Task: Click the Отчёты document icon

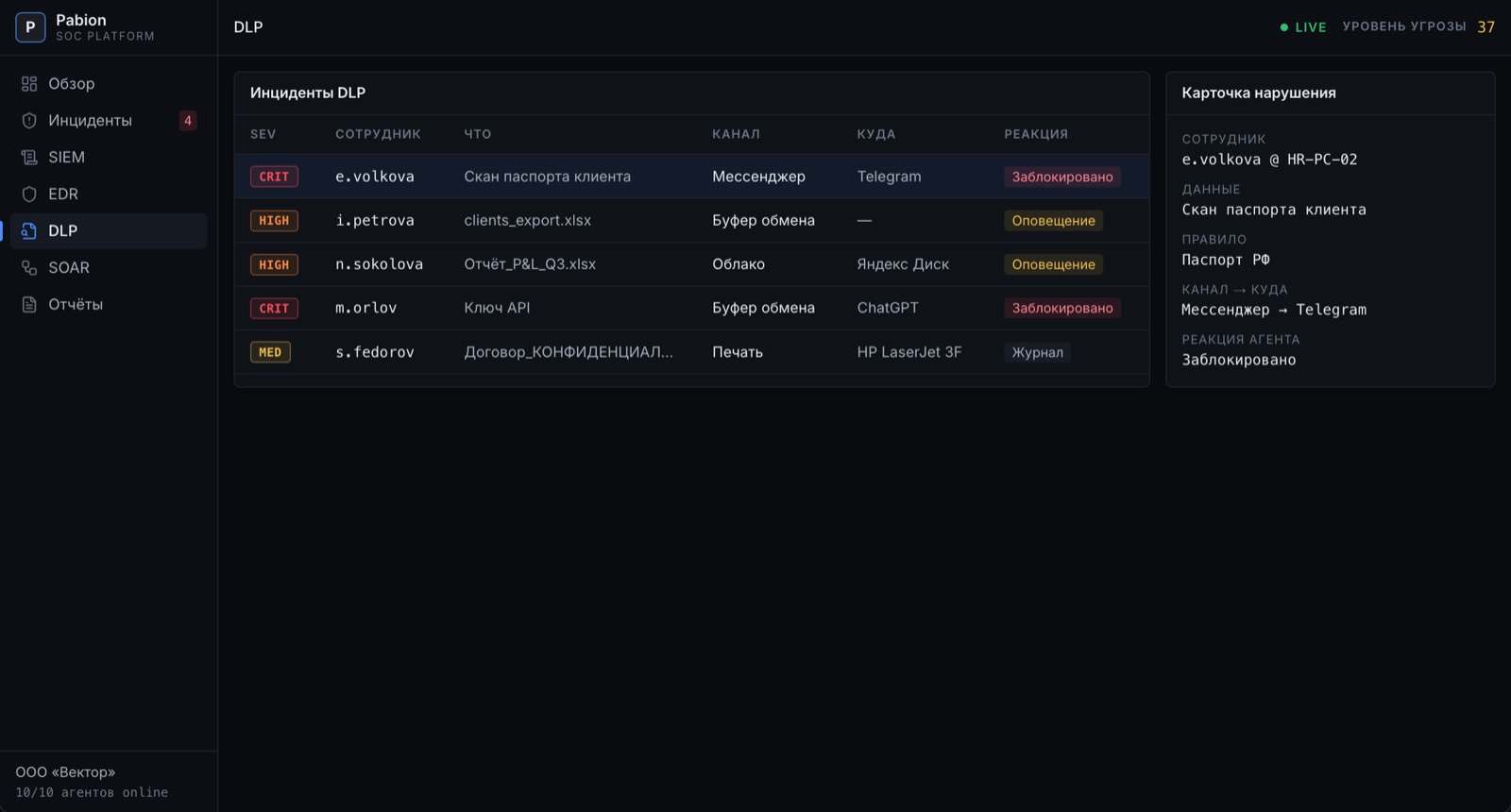Action: tap(29, 305)
